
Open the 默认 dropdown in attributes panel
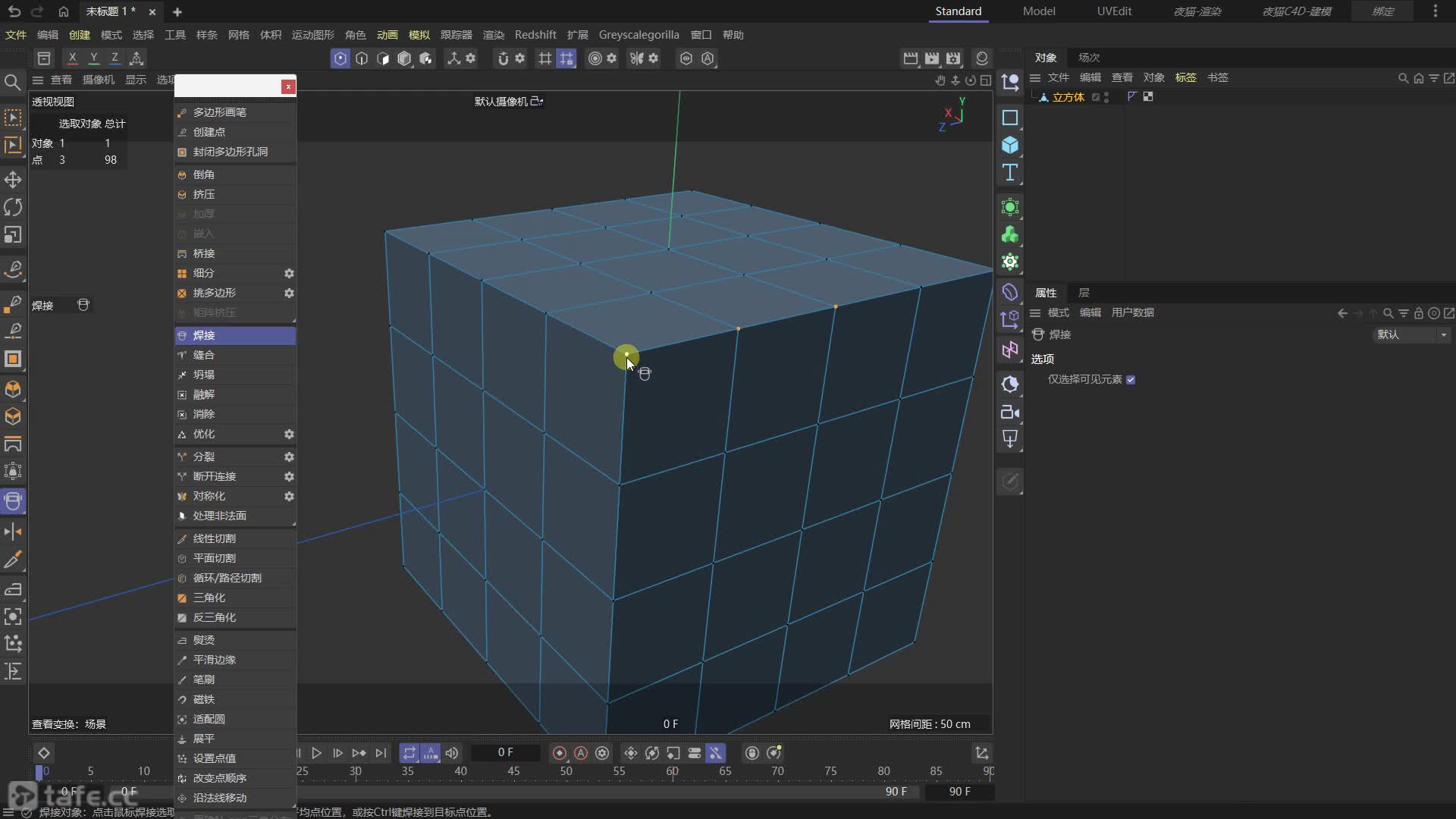tap(1411, 334)
